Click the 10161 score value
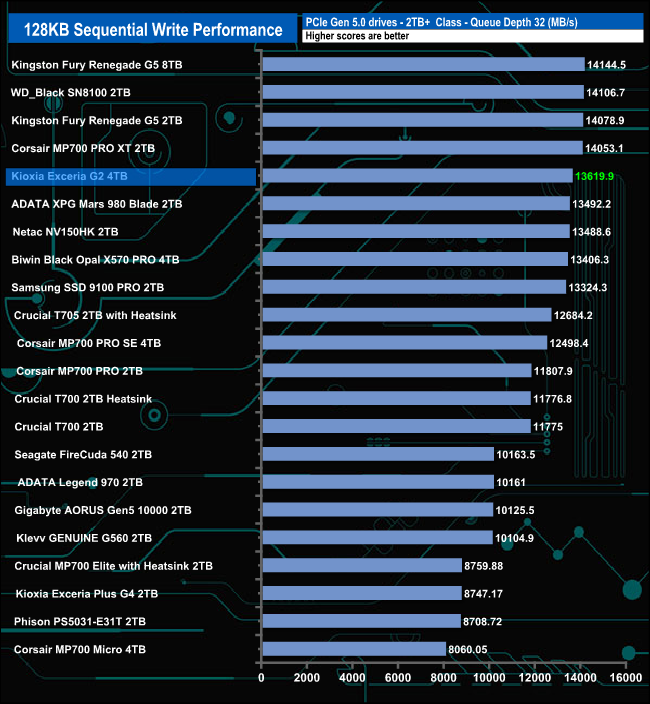Screen dimensions: 650x704 (x=511, y=482)
